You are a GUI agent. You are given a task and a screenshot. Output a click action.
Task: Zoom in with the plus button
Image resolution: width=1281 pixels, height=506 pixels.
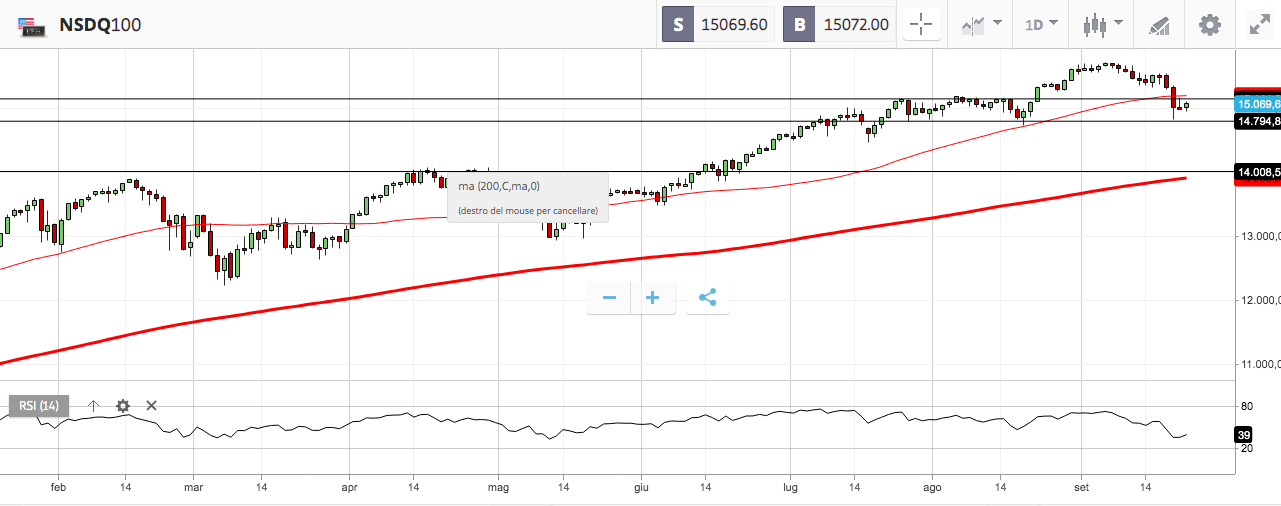pos(653,298)
